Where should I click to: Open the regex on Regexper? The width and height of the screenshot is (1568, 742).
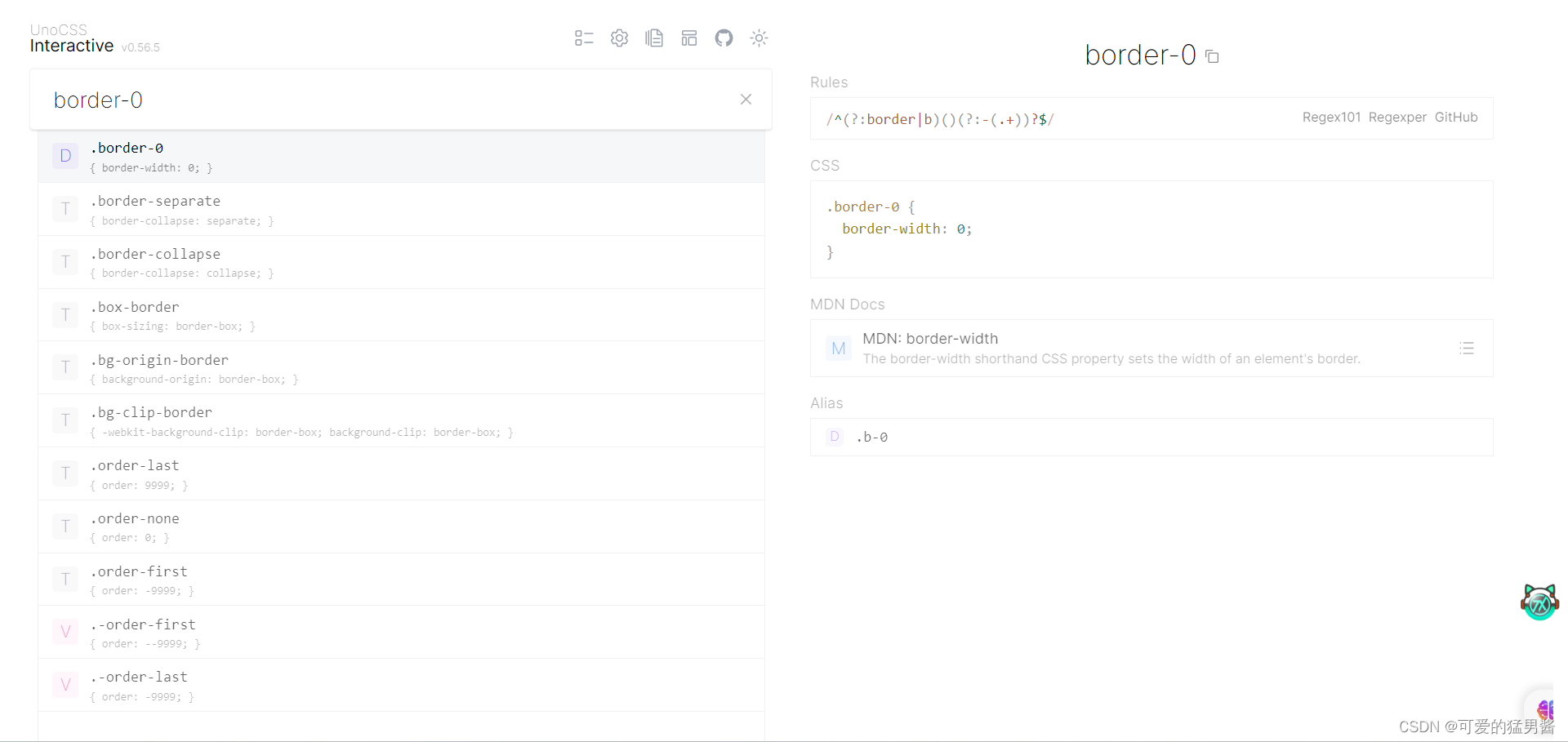click(x=1397, y=117)
